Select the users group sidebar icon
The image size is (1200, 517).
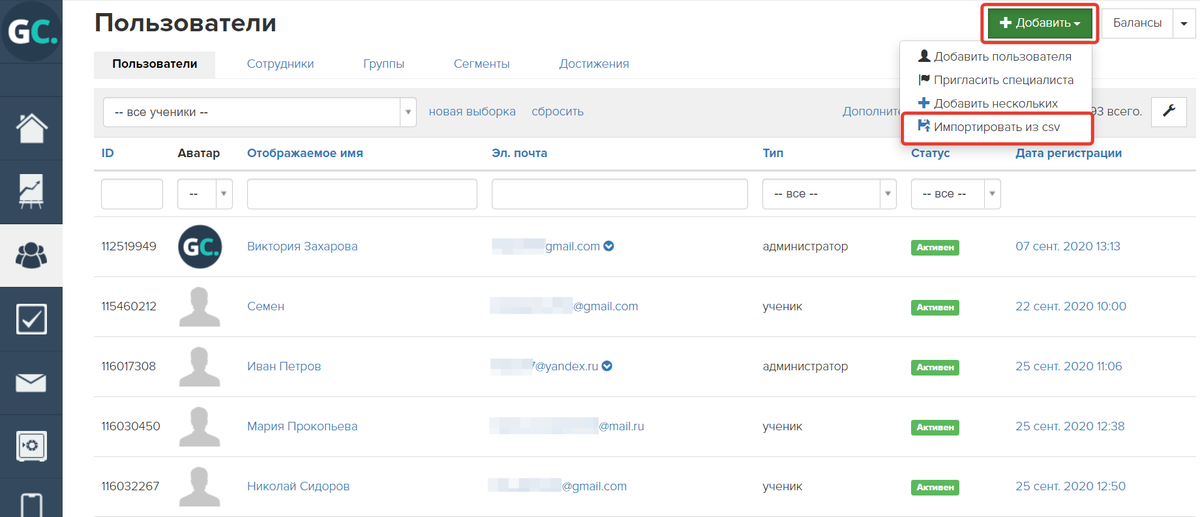pyautogui.click(x=31, y=256)
